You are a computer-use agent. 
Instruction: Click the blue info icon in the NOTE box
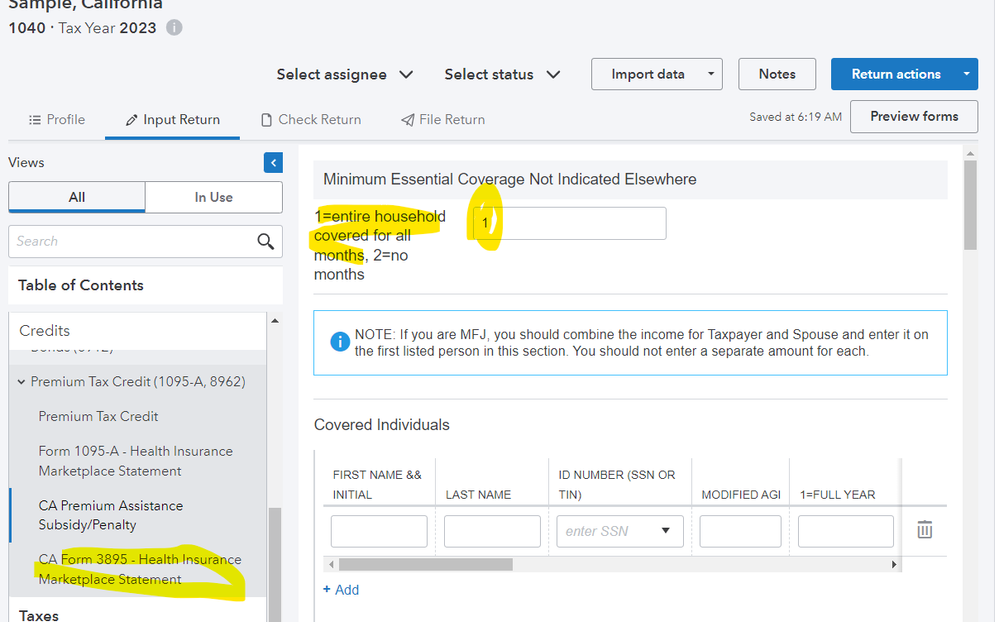[x=340, y=342]
